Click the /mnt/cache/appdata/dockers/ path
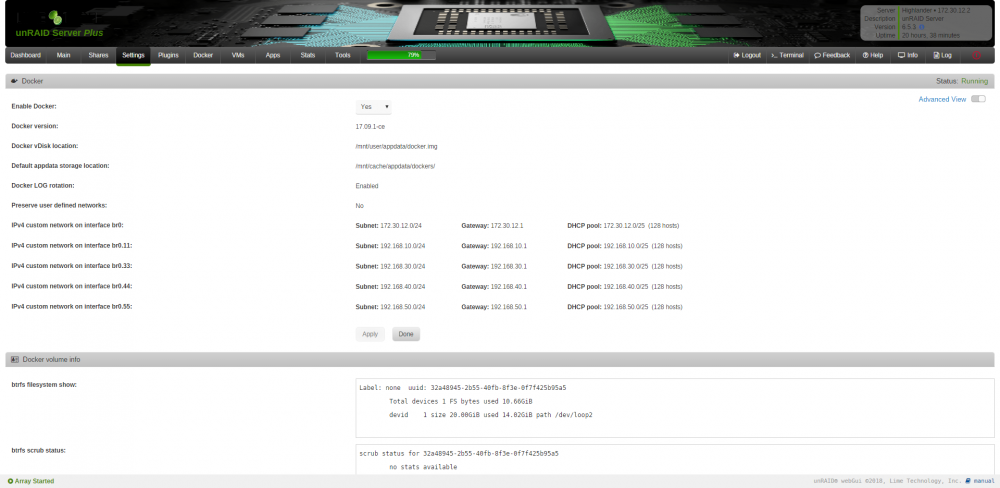Viewport: 1000px width, 488px height. (395, 166)
